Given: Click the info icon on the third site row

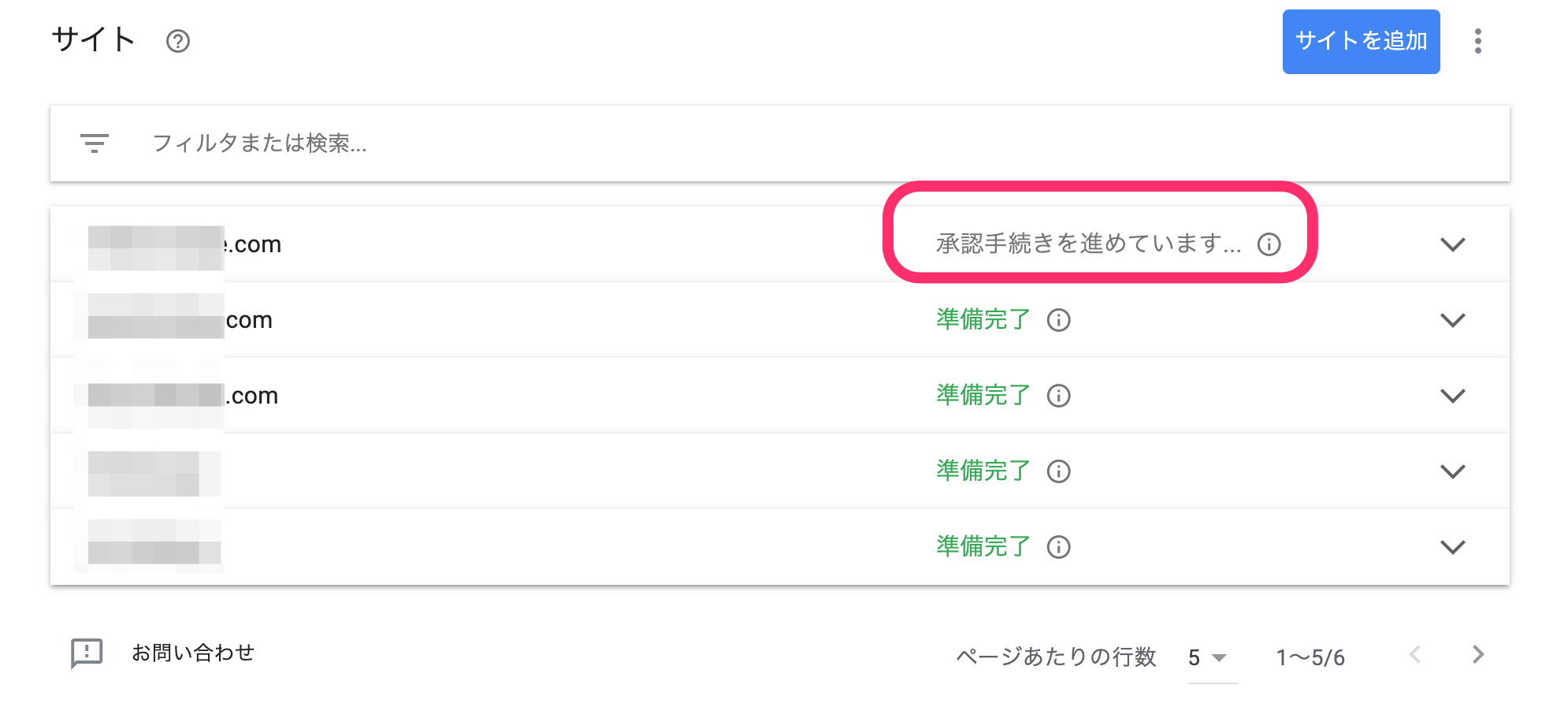Looking at the screenshot, I should tap(1060, 396).
